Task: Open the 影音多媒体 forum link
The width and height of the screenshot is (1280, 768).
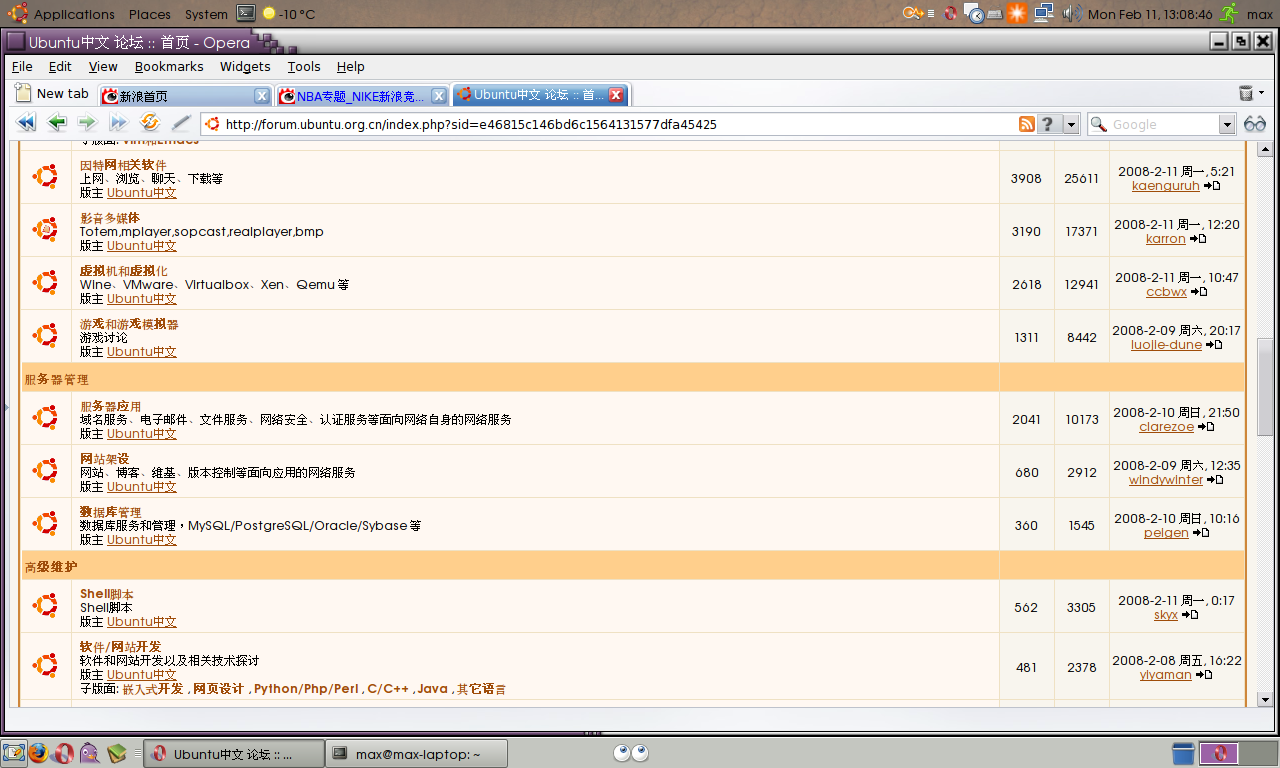Action: coord(110,218)
